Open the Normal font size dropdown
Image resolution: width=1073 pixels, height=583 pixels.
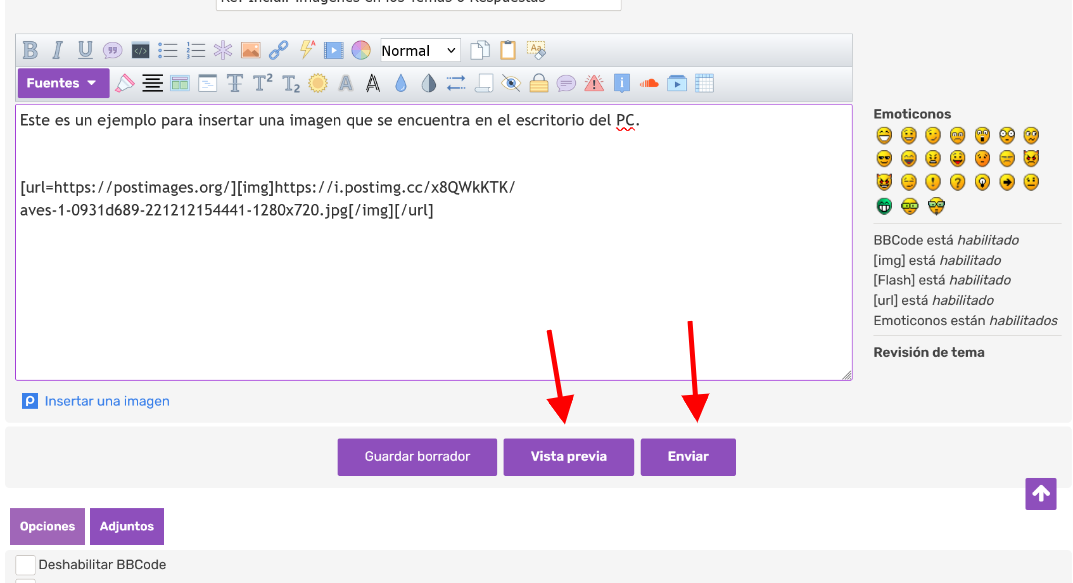[x=419, y=51]
